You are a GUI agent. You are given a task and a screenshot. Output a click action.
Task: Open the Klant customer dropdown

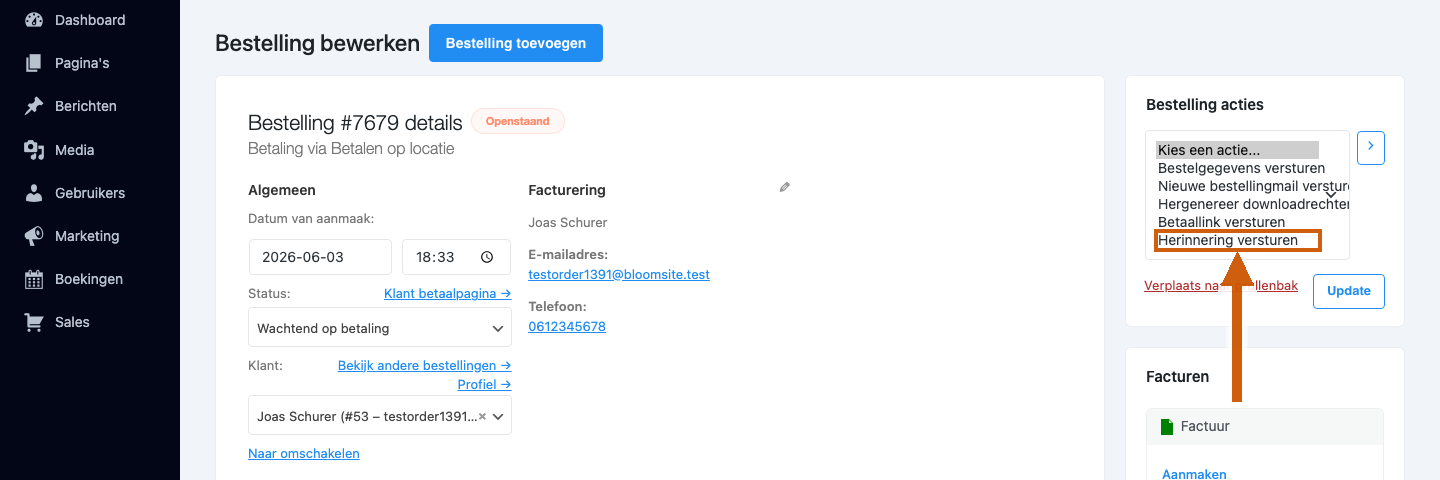(380, 416)
